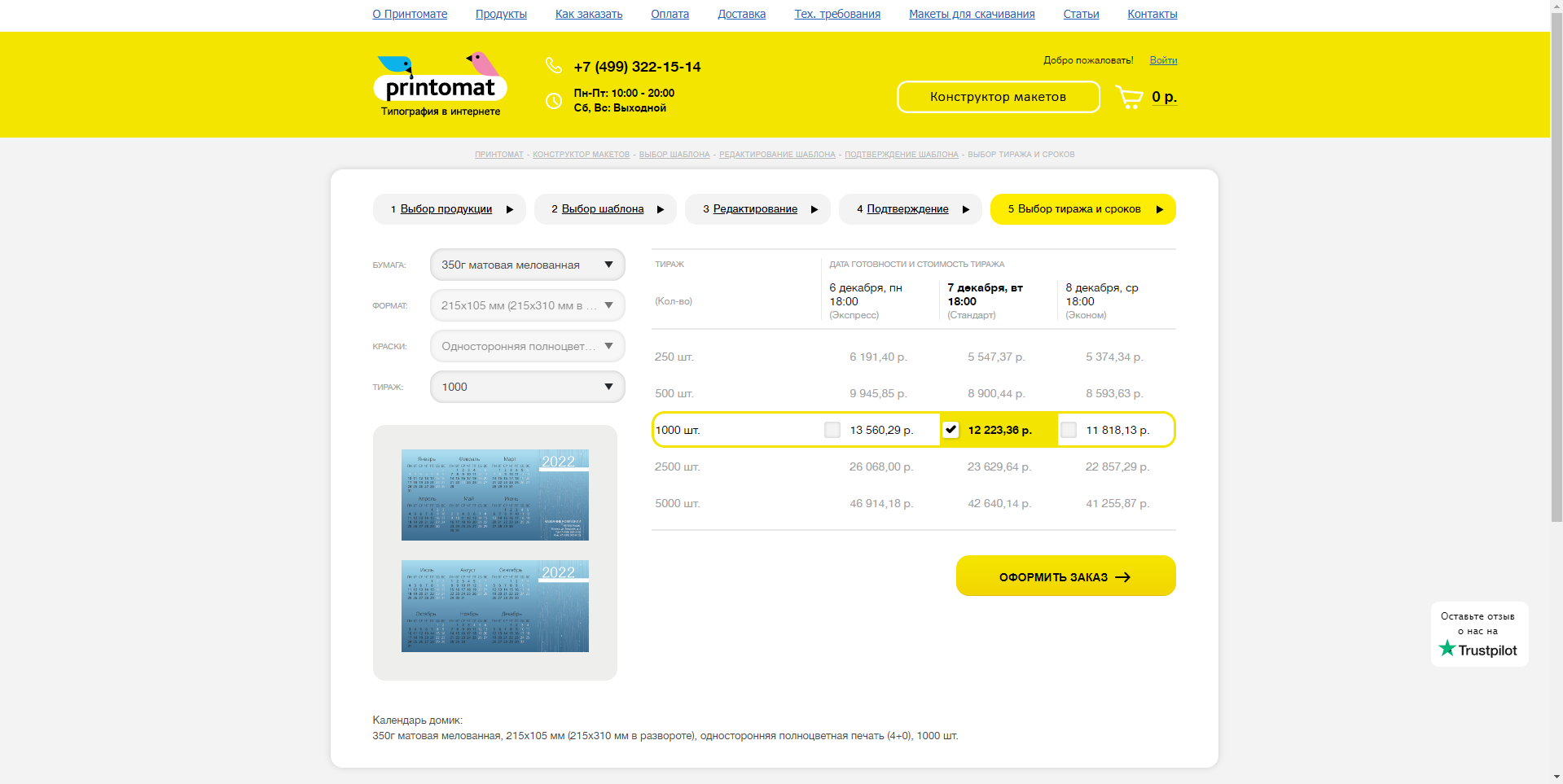This screenshot has width=1563, height=784.
Task: Open format dropdown '215x105 мм'
Action: [x=527, y=305]
